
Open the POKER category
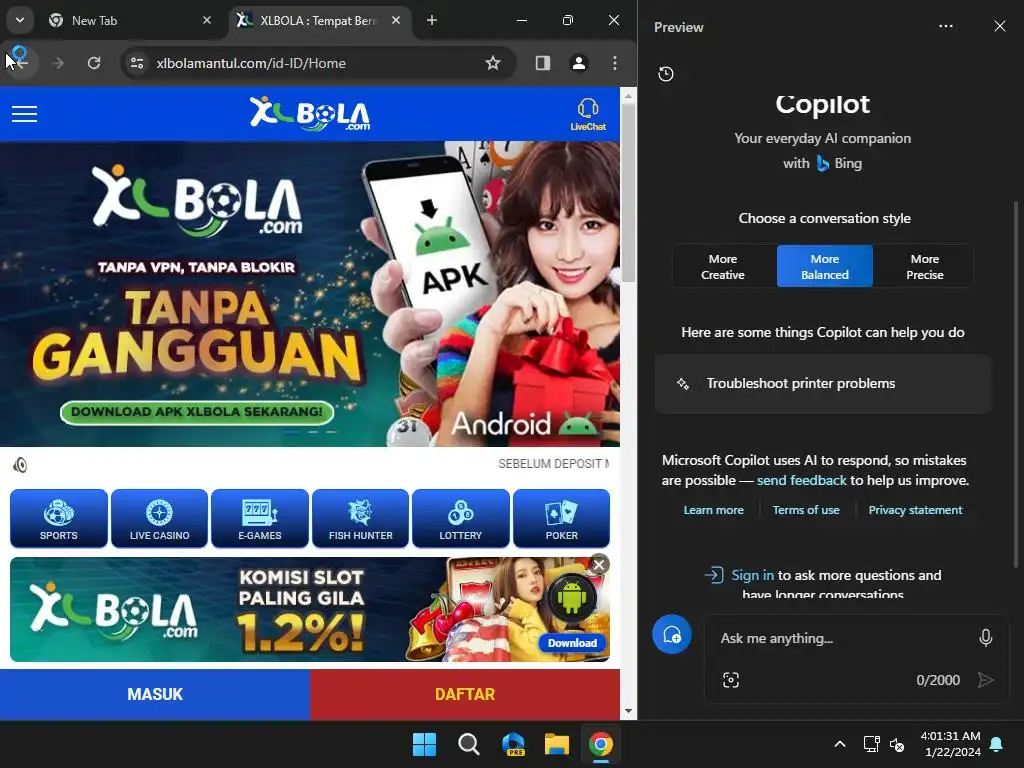point(562,519)
